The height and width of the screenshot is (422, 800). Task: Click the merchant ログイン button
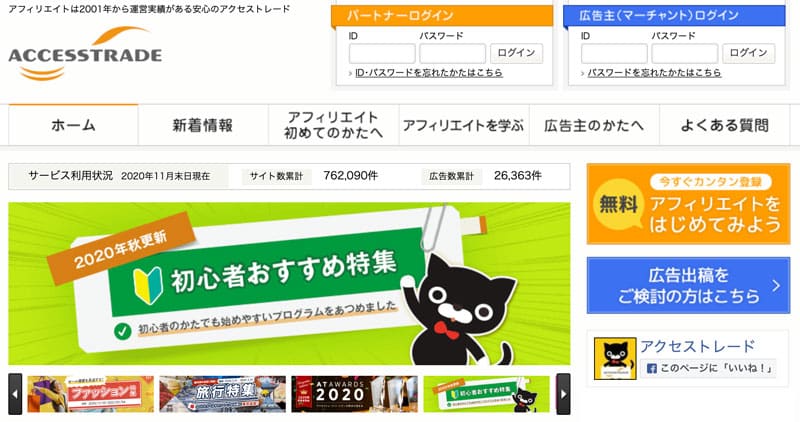748,53
